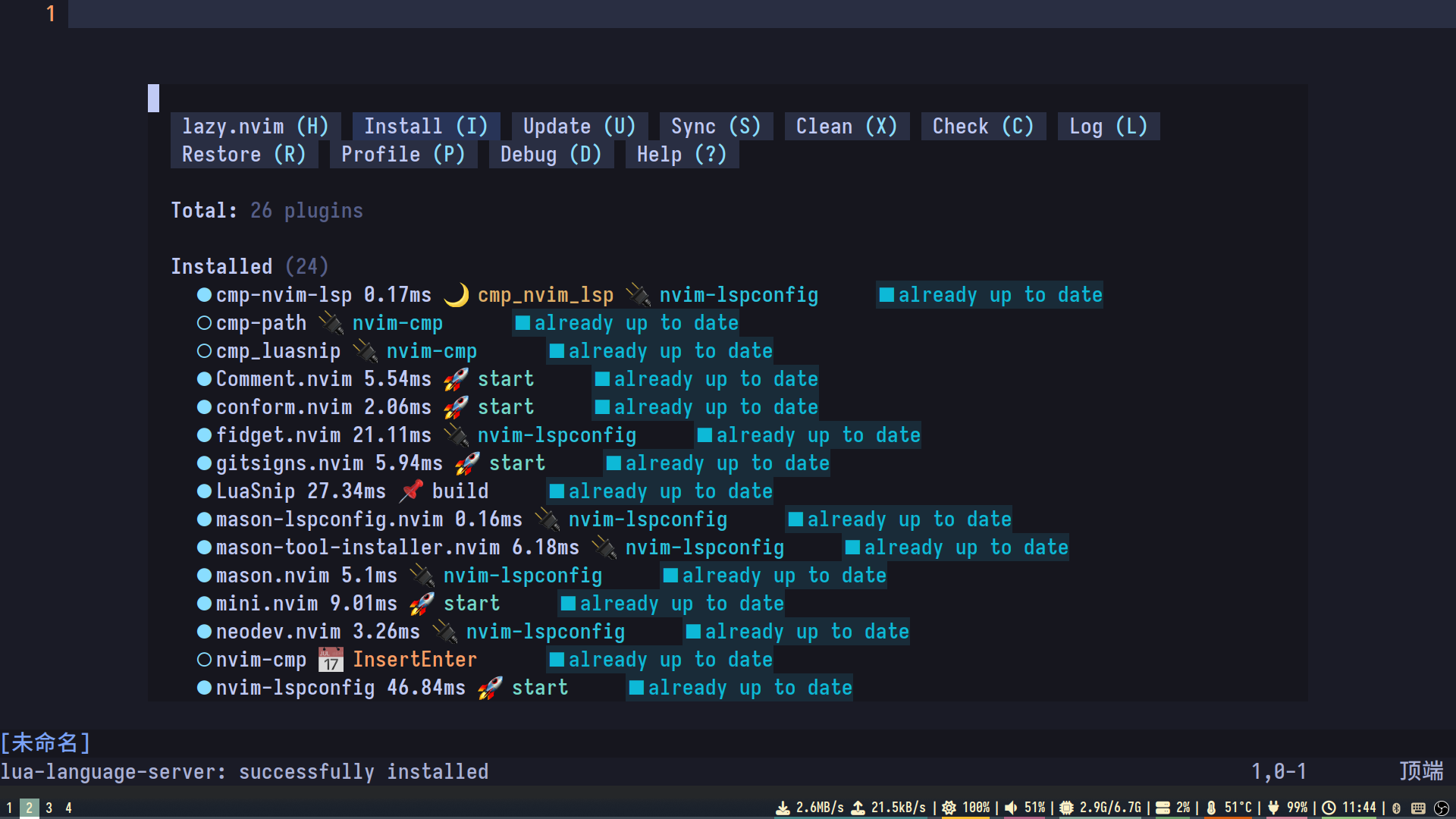Switch to the Profile (P) tab
The image size is (1456, 819).
click(x=403, y=155)
